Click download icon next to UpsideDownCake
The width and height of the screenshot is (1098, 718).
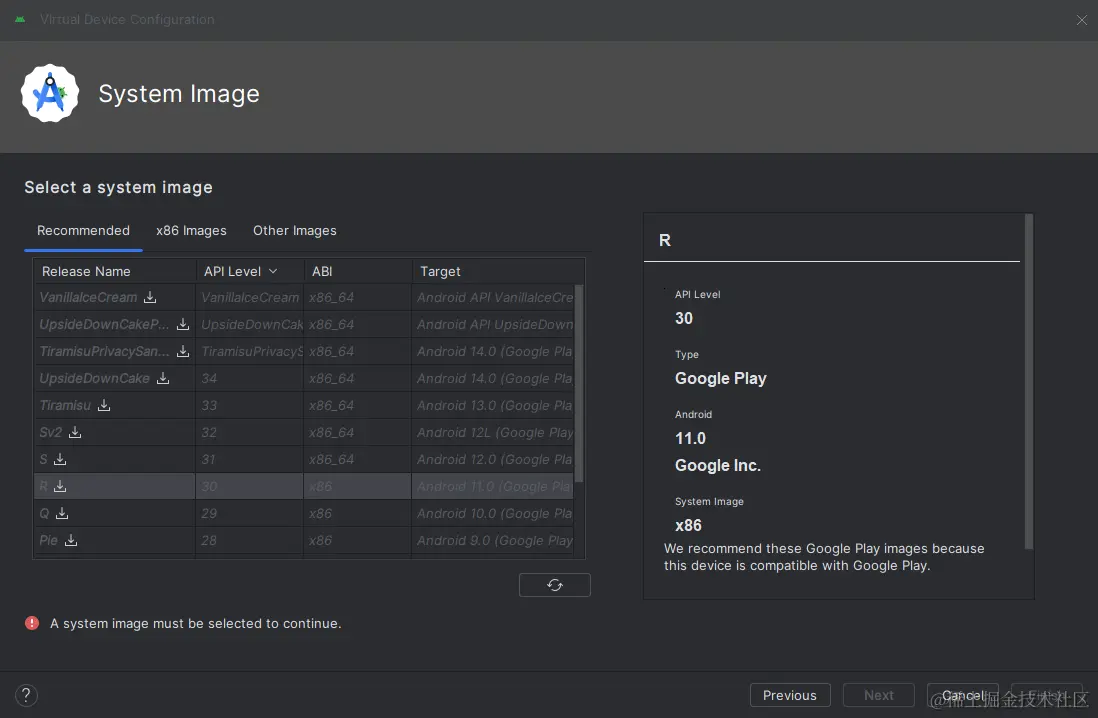click(x=163, y=378)
